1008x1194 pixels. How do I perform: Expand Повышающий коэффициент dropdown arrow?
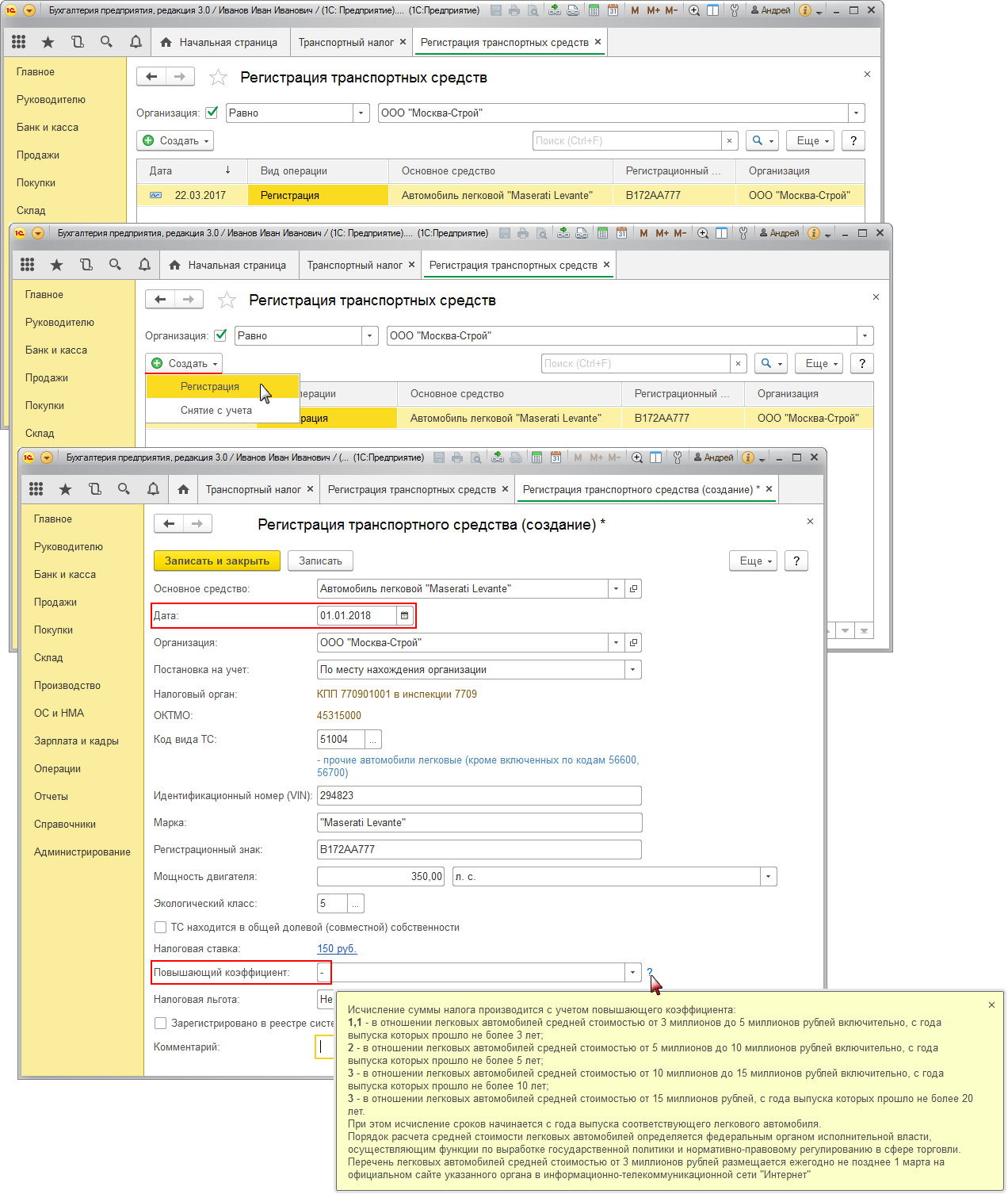point(632,972)
